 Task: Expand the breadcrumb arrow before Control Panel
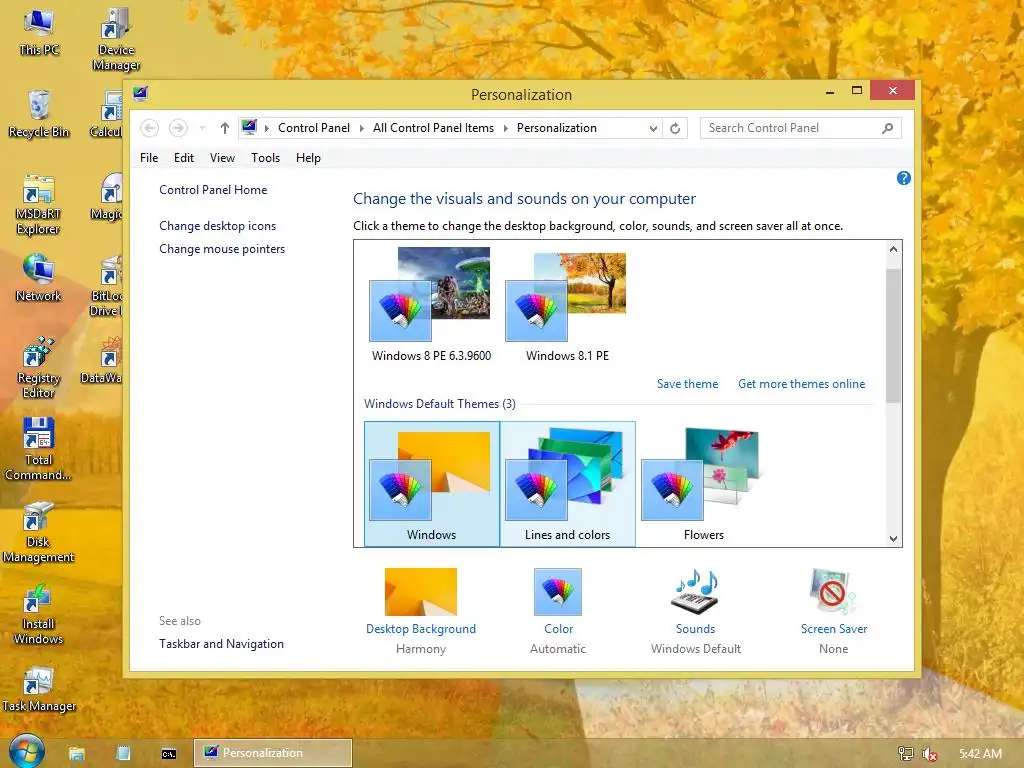pyautogui.click(x=266, y=129)
